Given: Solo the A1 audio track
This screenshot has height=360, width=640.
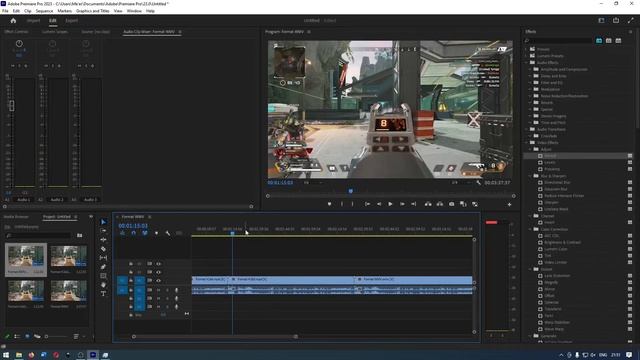Looking at the screenshot, I should [167, 290].
